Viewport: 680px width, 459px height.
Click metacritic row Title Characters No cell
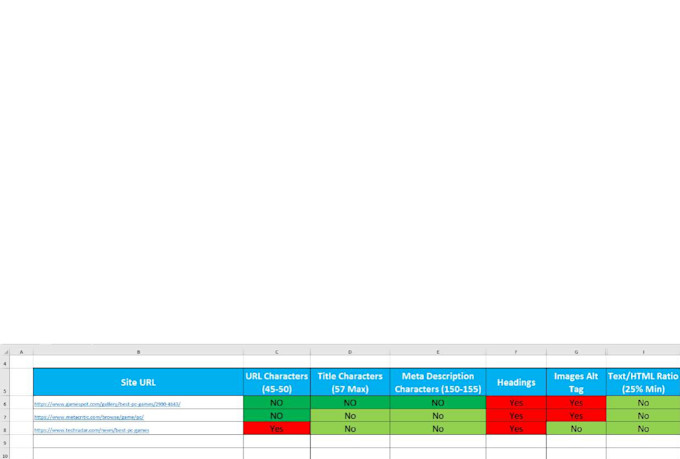[x=350, y=416]
